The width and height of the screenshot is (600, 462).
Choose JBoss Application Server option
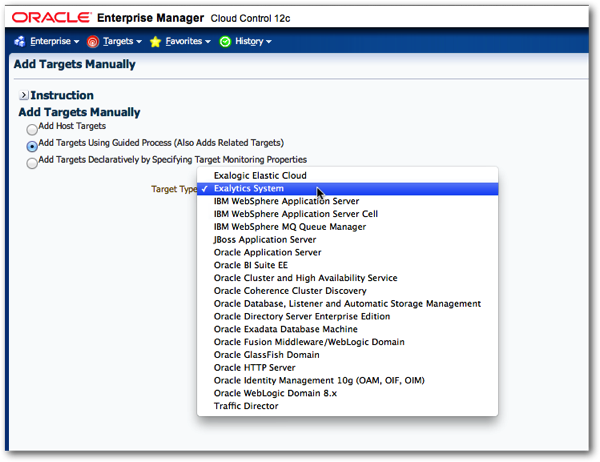click(x=347, y=240)
